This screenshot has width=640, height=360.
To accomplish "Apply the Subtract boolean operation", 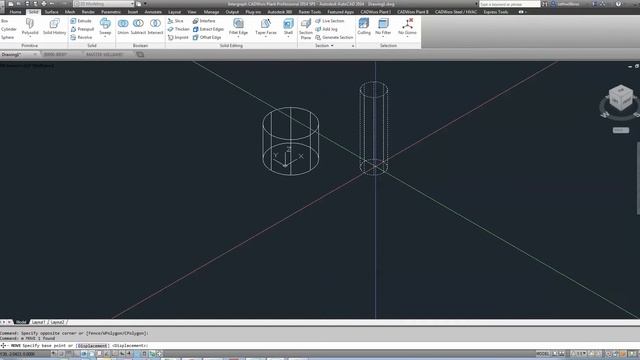I will pos(138,26).
